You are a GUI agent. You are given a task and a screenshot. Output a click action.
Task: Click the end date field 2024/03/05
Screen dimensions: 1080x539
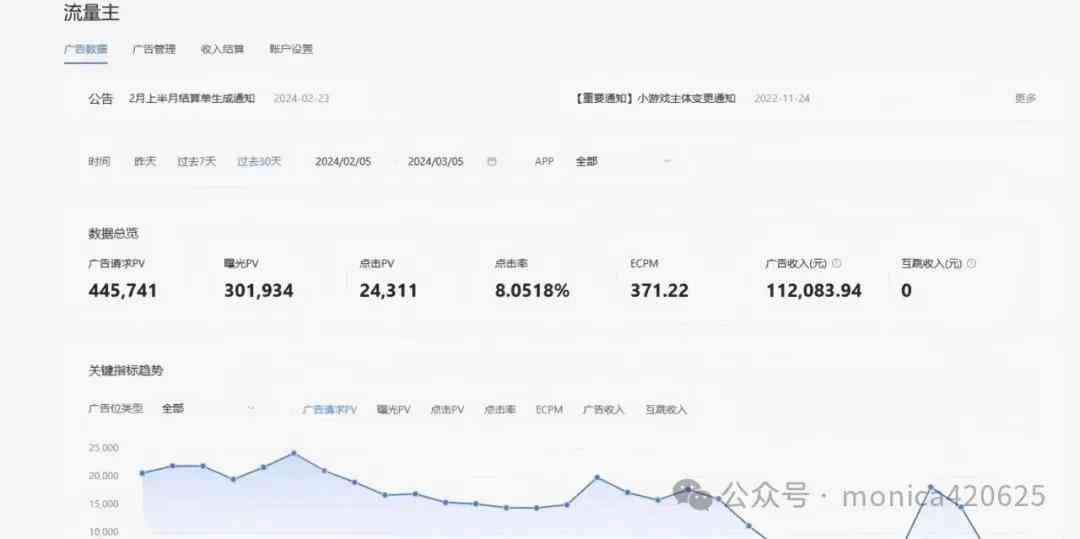(435, 162)
